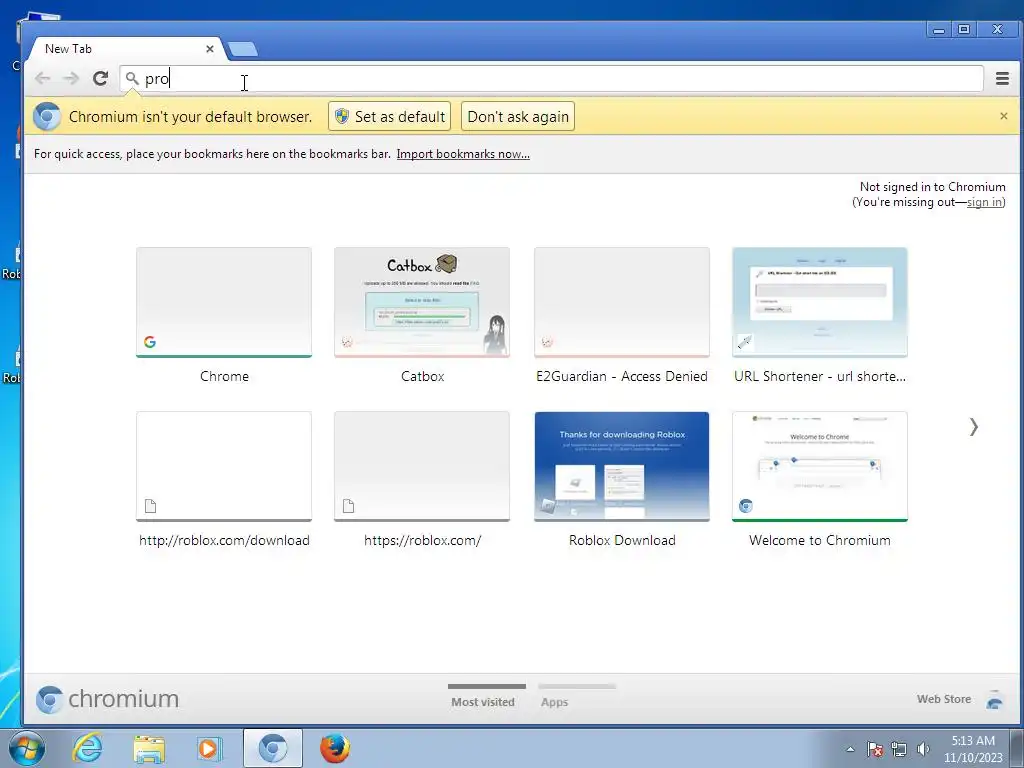The height and width of the screenshot is (768, 1024).
Task: Click the browser back arrow
Action: coord(43,78)
